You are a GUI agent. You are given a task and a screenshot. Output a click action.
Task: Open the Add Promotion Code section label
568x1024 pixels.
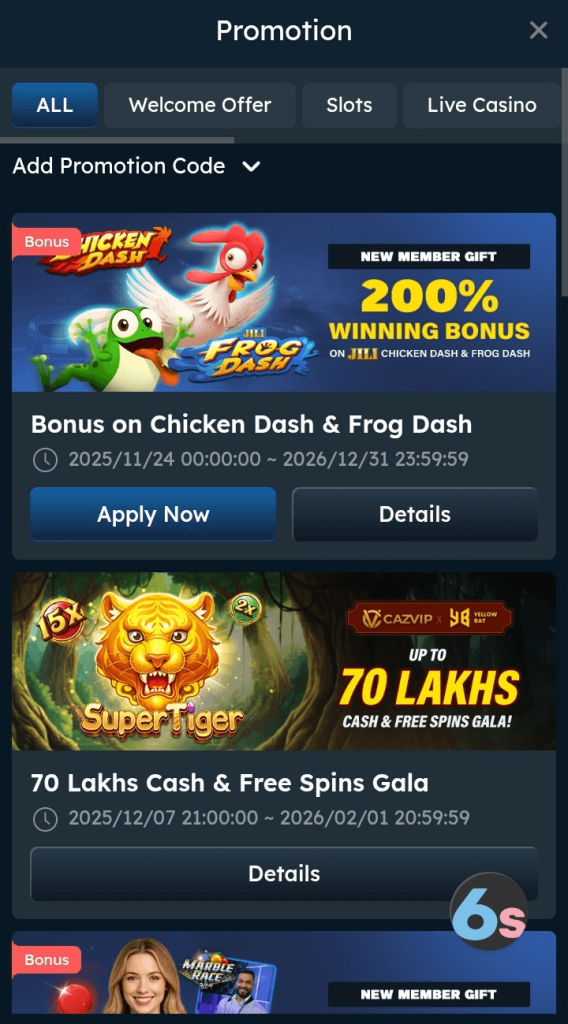coord(119,166)
